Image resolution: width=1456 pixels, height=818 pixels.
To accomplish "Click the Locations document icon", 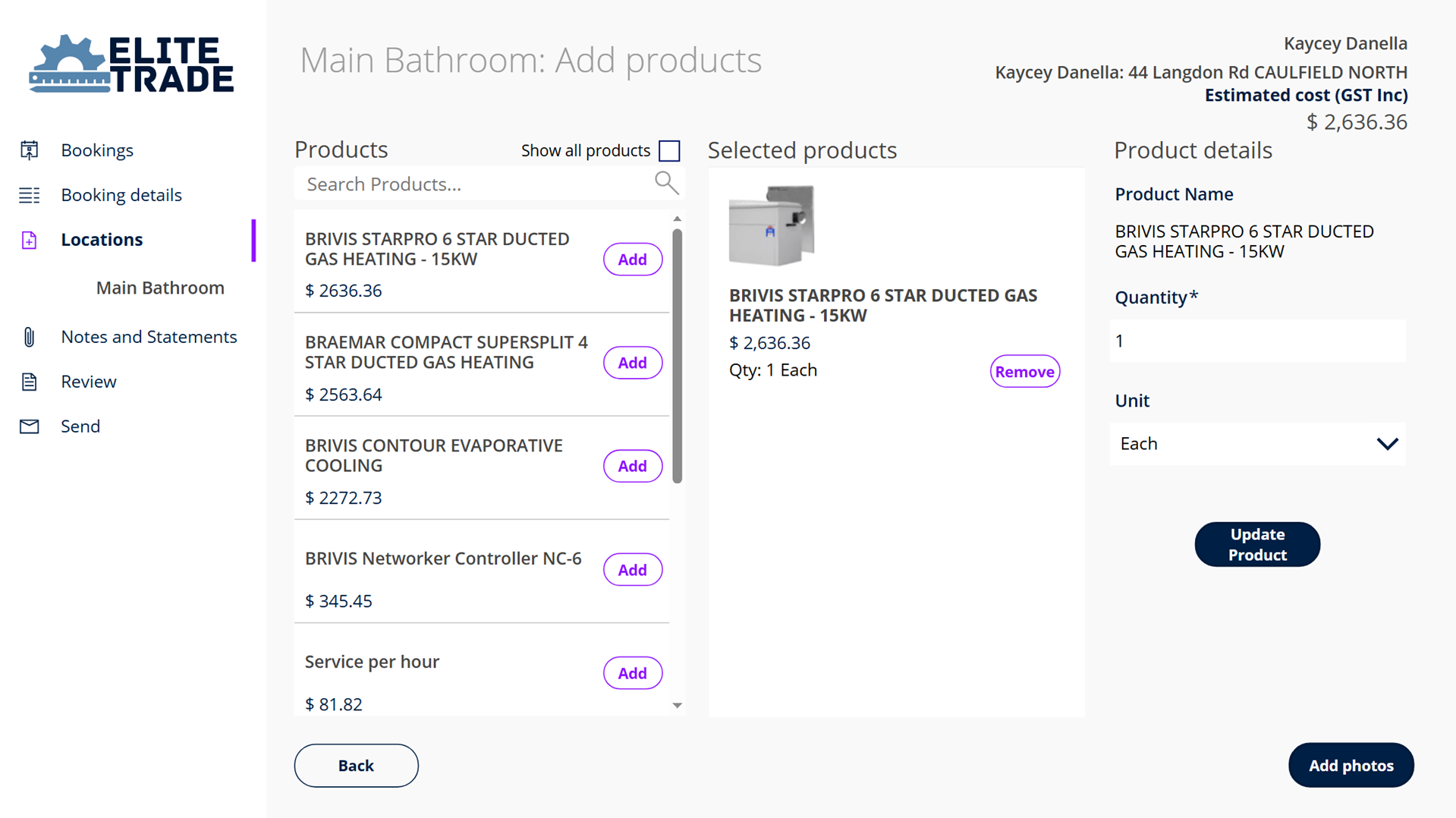I will 29,240.
